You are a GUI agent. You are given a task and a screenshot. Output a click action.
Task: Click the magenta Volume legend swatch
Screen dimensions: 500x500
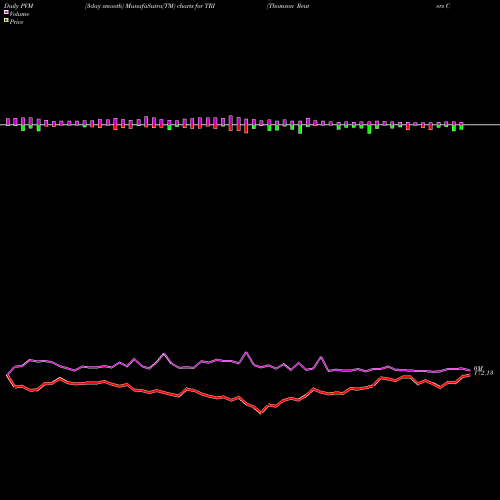click(6, 12)
